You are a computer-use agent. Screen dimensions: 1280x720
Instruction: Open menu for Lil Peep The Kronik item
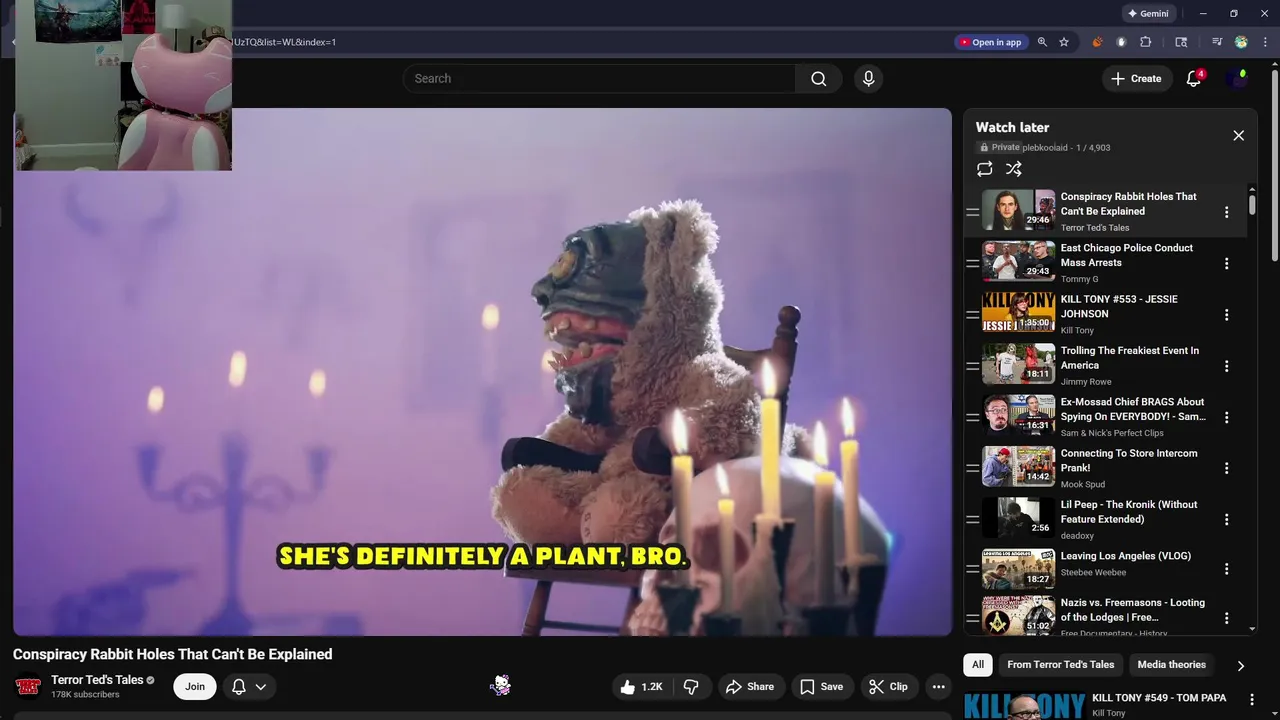(1226, 520)
